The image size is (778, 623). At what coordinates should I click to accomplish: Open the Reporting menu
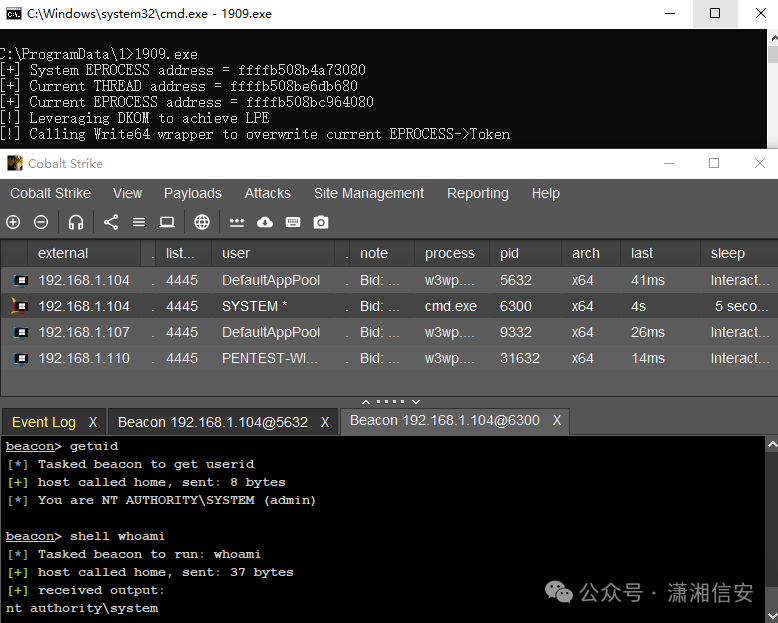477,193
